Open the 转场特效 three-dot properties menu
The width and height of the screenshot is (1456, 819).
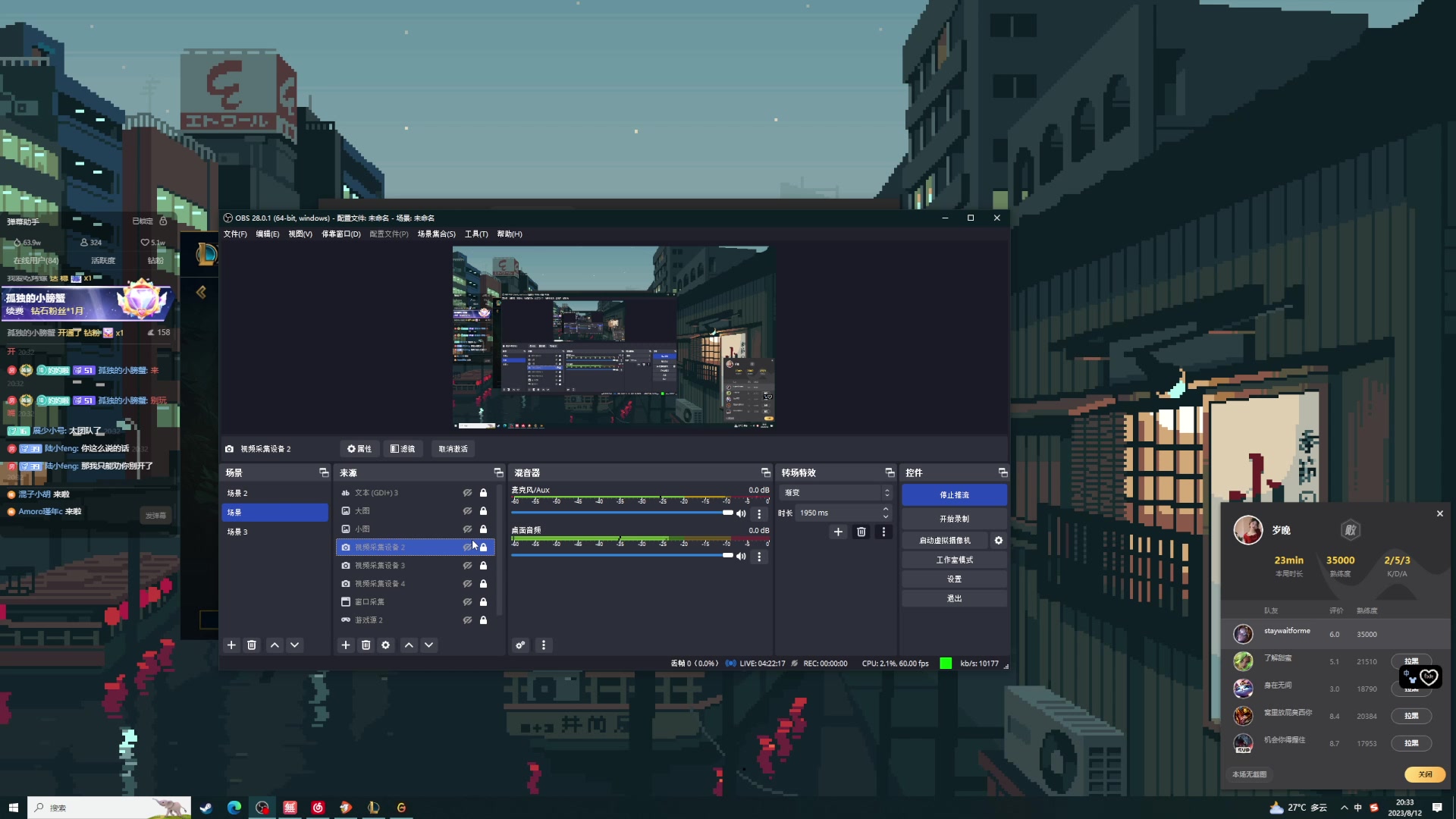(883, 532)
